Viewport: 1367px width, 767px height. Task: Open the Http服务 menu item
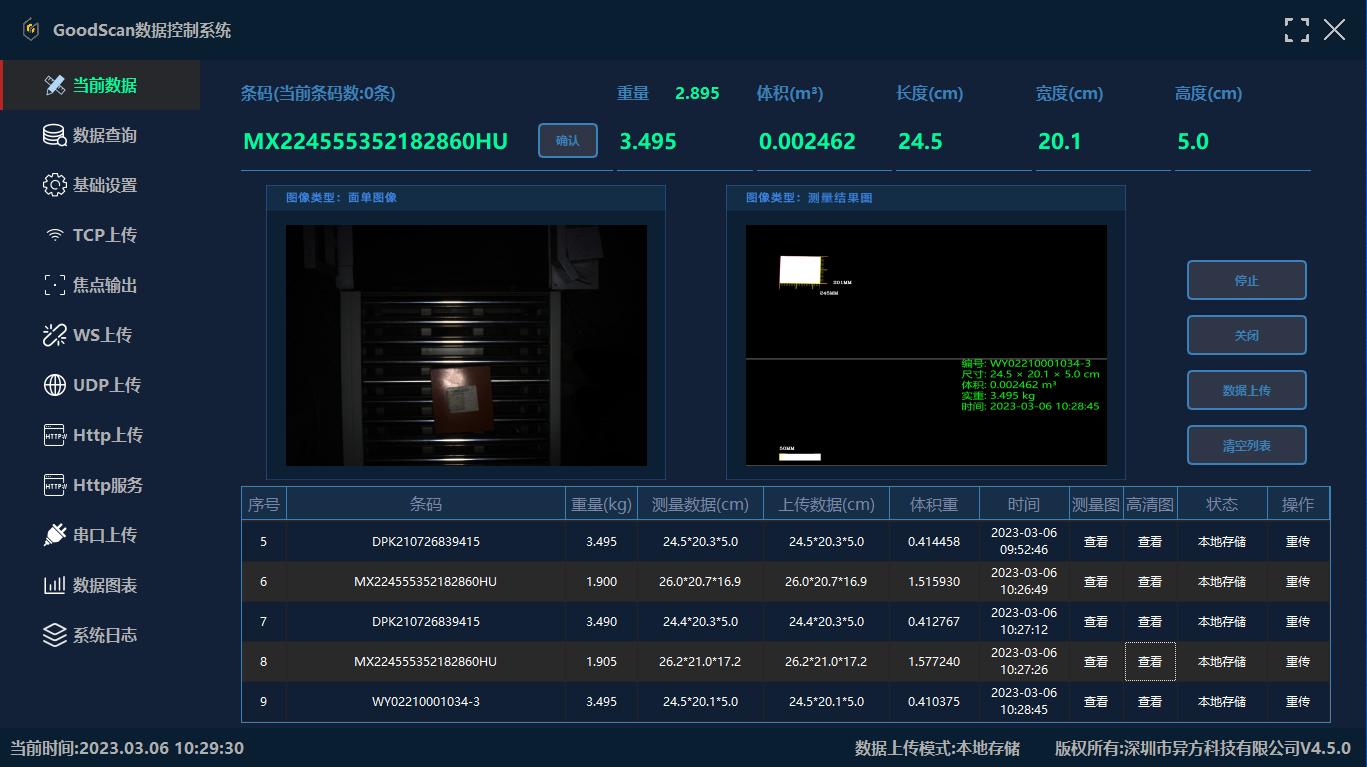tap(107, 485)
